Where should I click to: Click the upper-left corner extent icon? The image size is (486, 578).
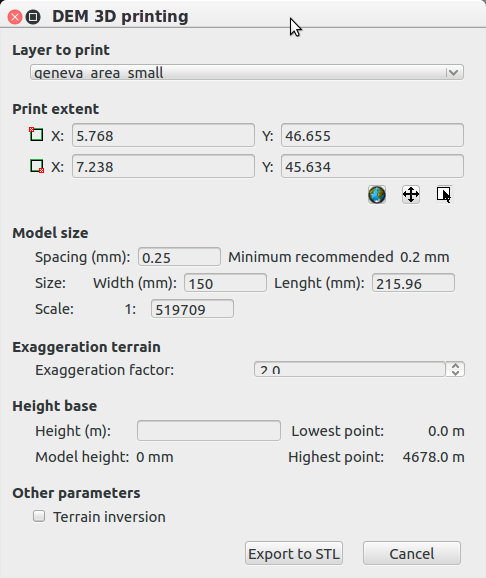[36, 134]
